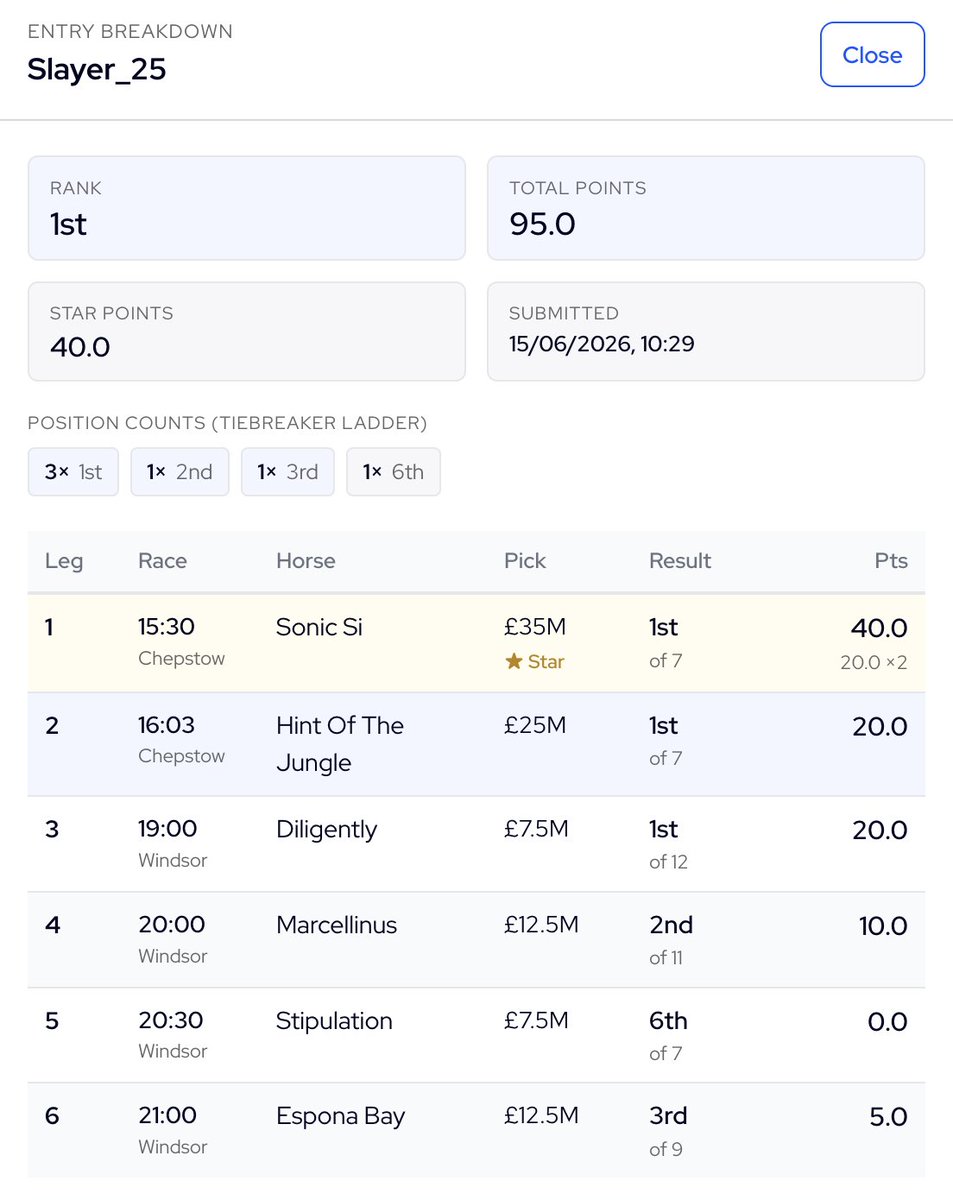Select the 1× 3rd position count chip
This screenshot has height=1200, width=953.
(288, 472)
